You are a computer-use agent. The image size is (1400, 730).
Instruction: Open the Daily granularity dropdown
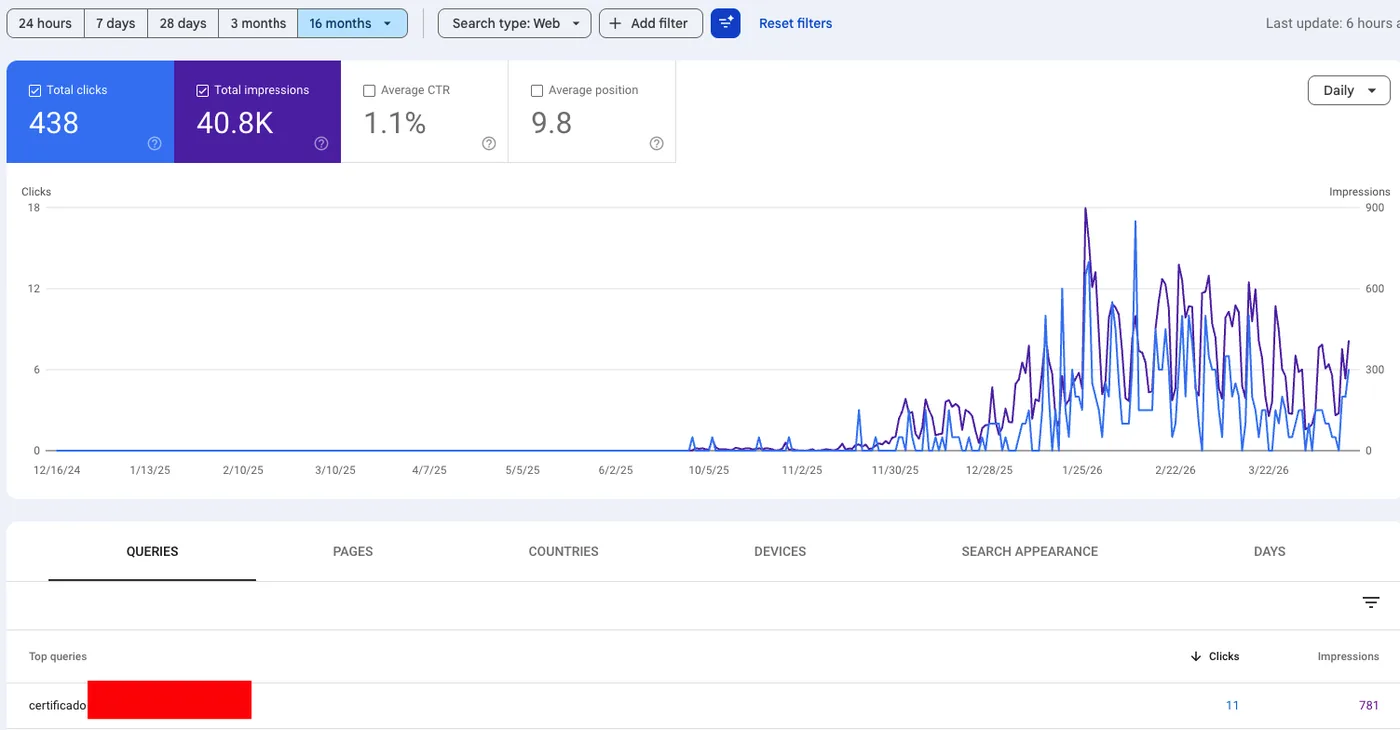tap(1348, 90)
